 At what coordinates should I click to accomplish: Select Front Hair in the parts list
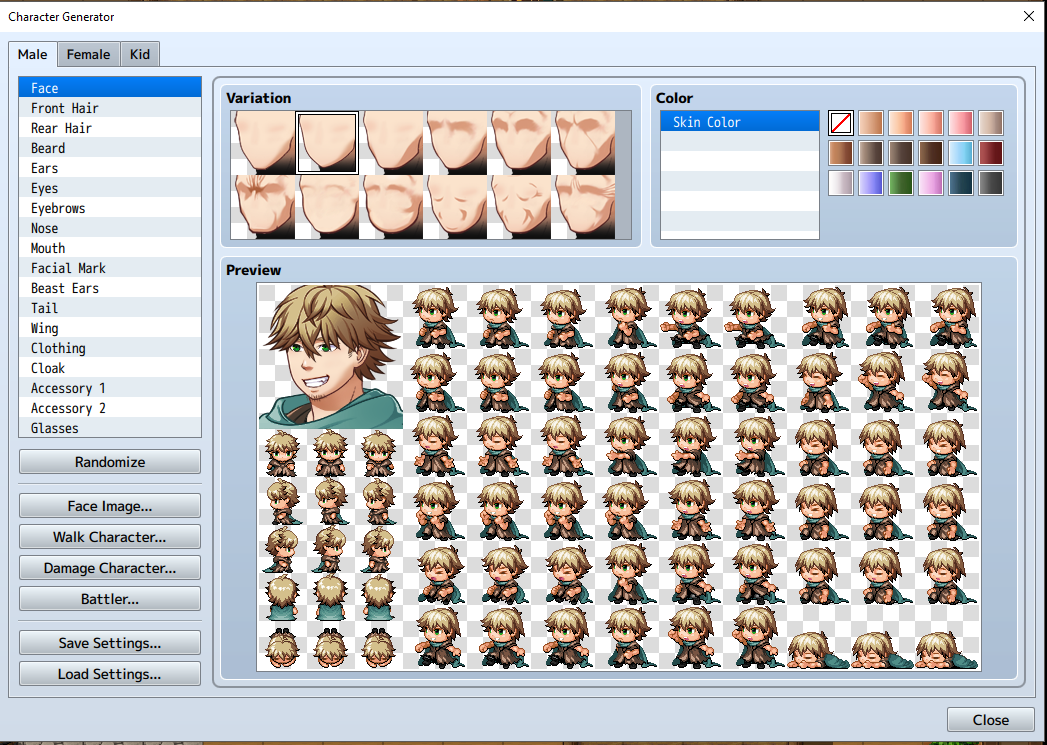tap(65, 108)
